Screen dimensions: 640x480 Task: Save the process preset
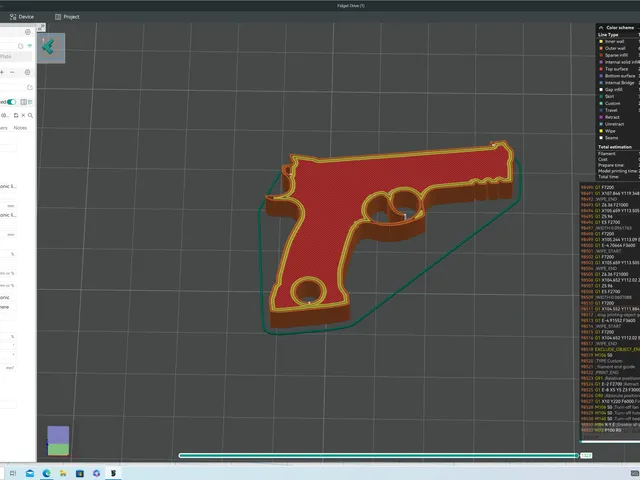point(16,116)
